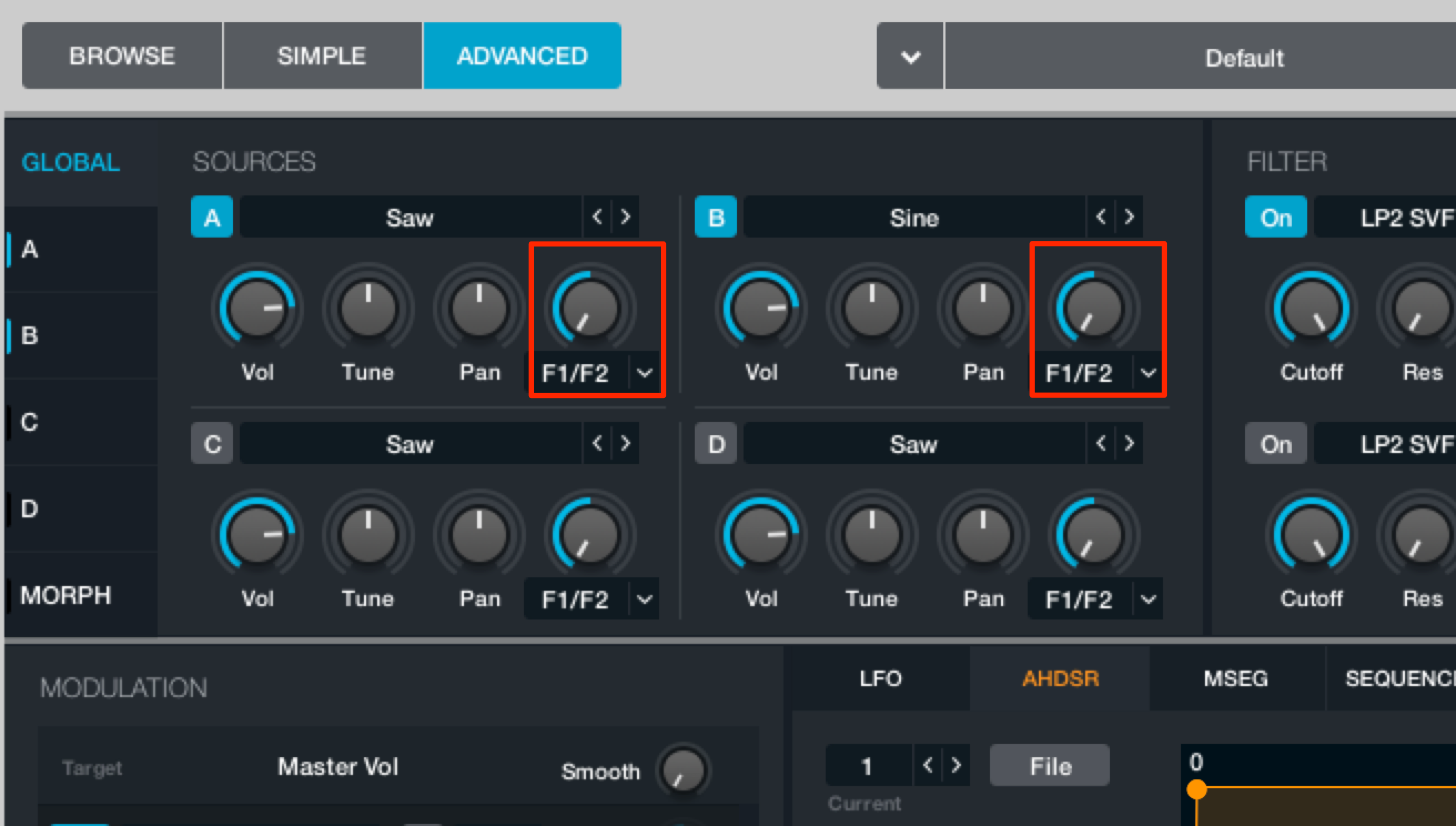The height and width of the screenshot is (826, 1456).
Task: Select next waveform for source A
Action: coord(625,216)
